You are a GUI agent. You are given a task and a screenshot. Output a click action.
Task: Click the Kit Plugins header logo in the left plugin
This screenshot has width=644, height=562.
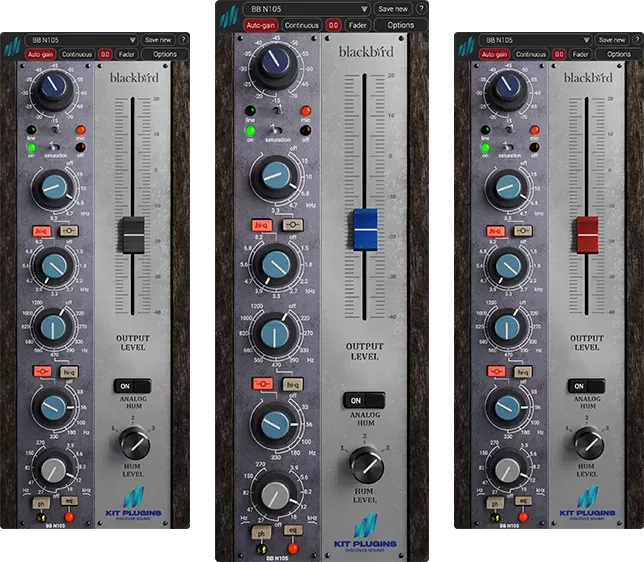click(x=12, y=47)
